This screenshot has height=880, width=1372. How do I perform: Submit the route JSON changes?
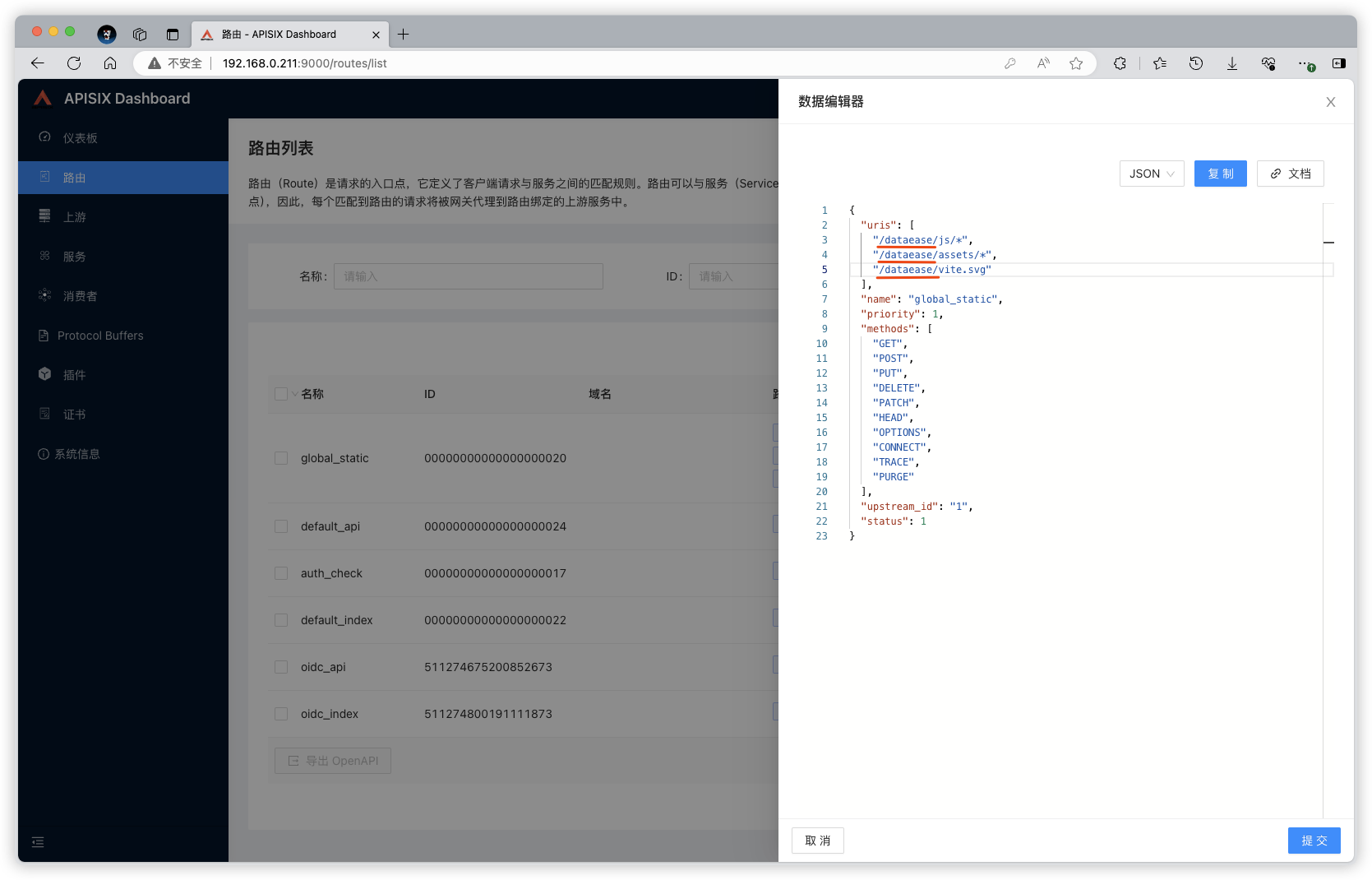pos(1314,841)
